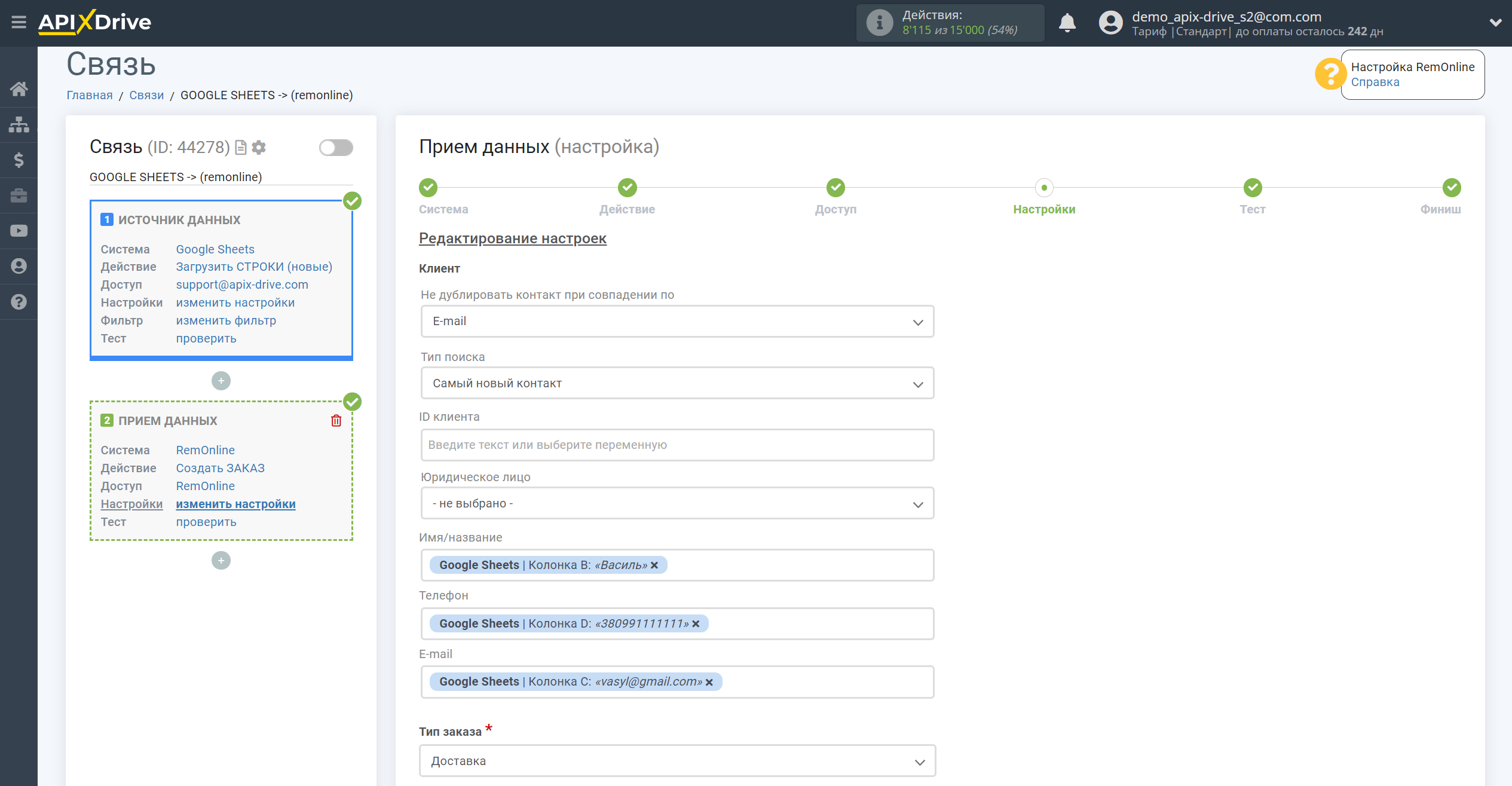Open the briefcase sidebar icon
1512x786 pixels.
19,195
